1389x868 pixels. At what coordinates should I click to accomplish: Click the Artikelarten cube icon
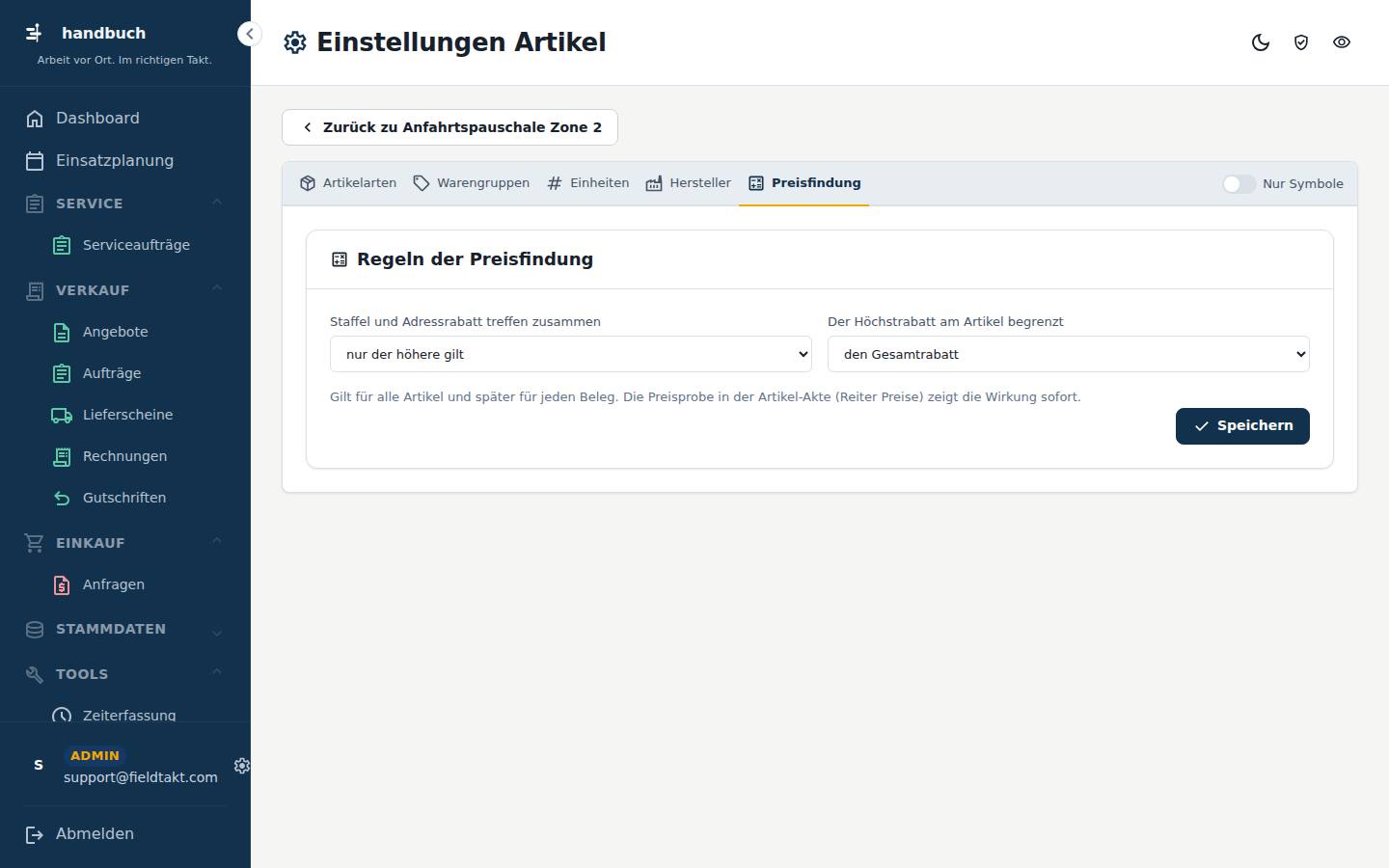308,183
